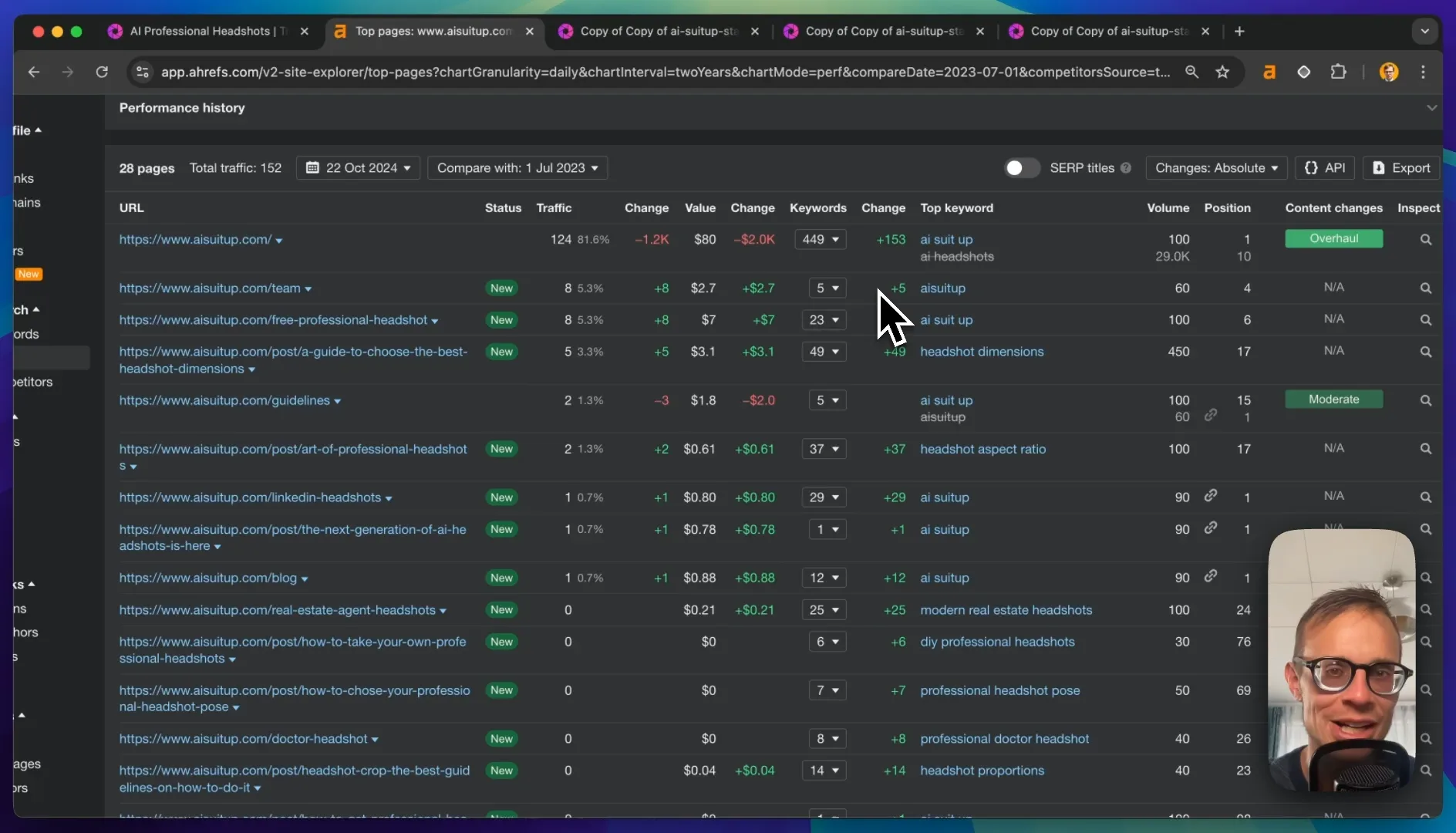Click the link icon in the /blog row
This screenshot has height=833, width=1456.
(x=1211, y=575)
